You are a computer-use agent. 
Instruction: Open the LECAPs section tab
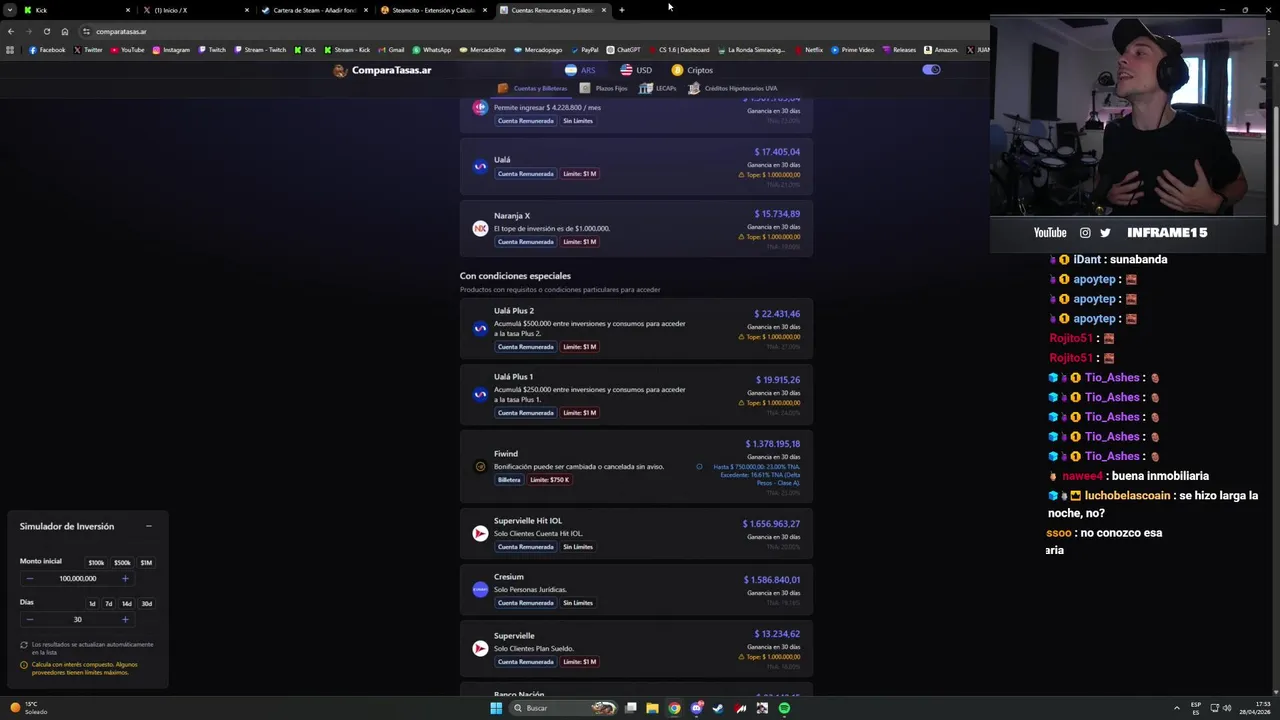[658, 88]
